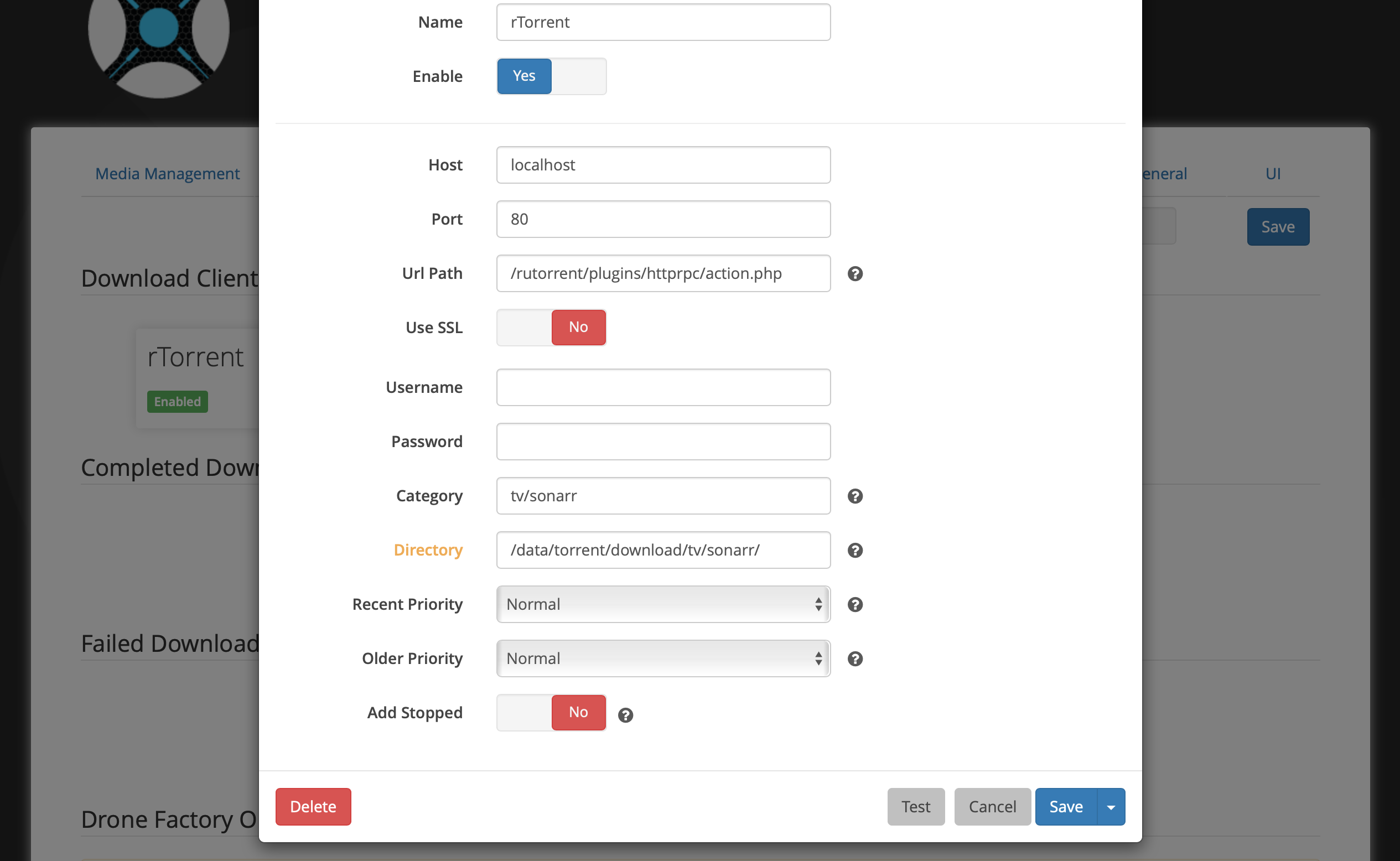1400x861 pixels.
Task: Open the Recent Priority dropdown
Action: (x=663, y=604)
